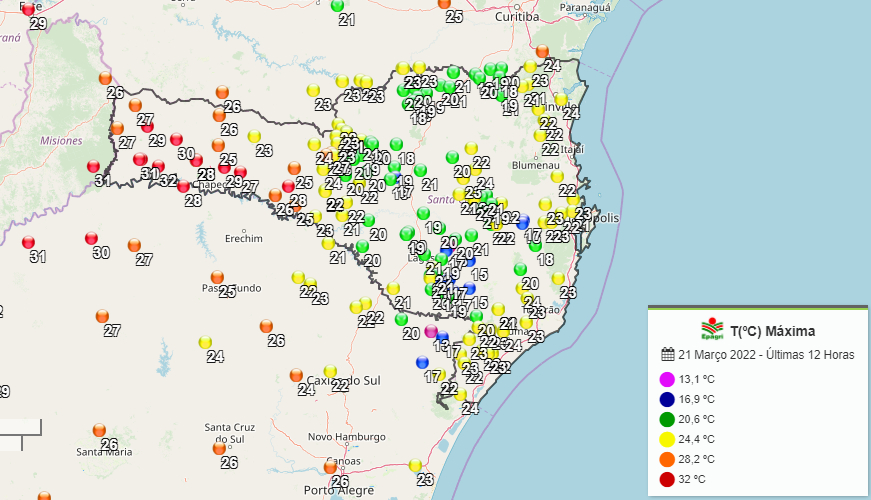Viewport: 871px width, 500px height.
Task: Click the red marker 29 near Paraná label
Action: click(x=28, y=9)
